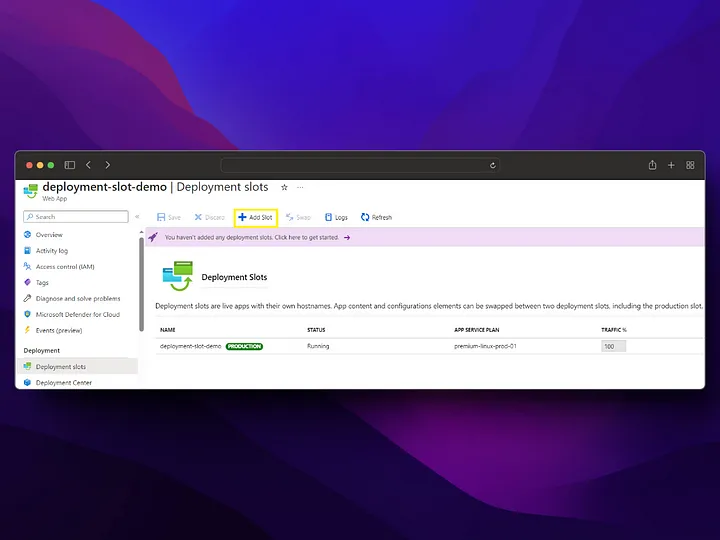This screenshot has height=540, width=720.
Task: Click the PRODUCTION badge
Action: [244, 346]
